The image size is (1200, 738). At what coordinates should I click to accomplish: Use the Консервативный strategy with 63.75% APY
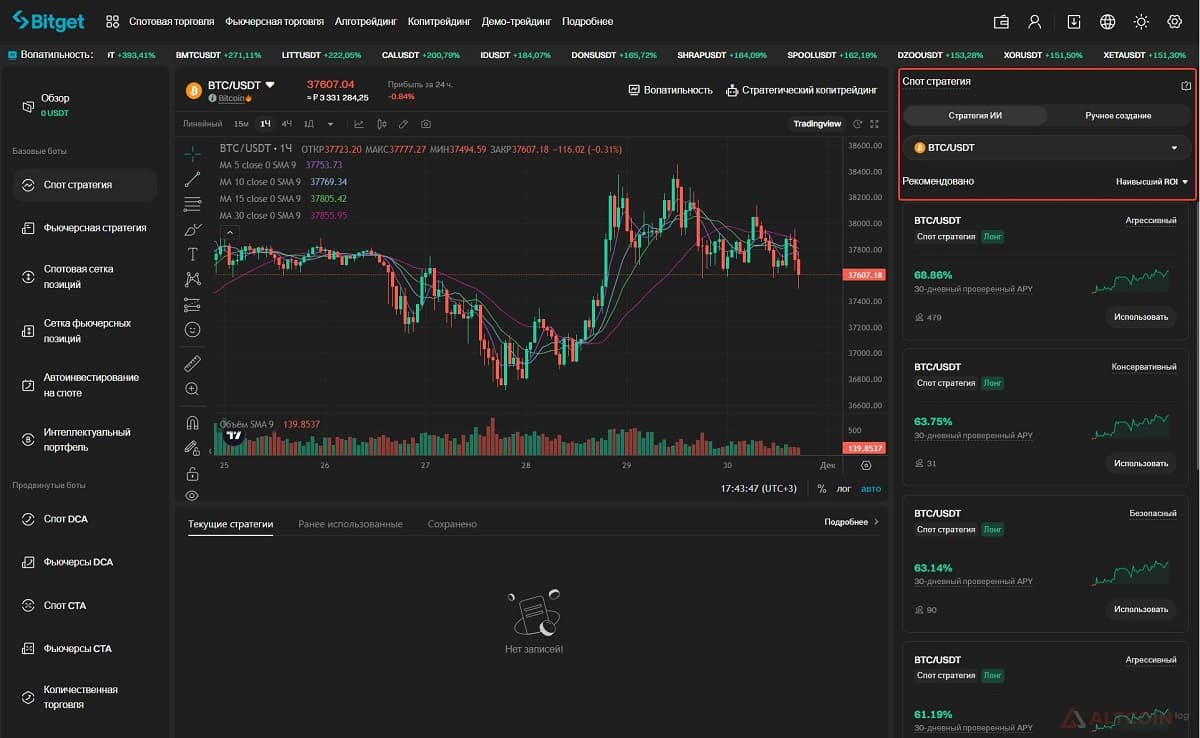(x=1141, y=463)
